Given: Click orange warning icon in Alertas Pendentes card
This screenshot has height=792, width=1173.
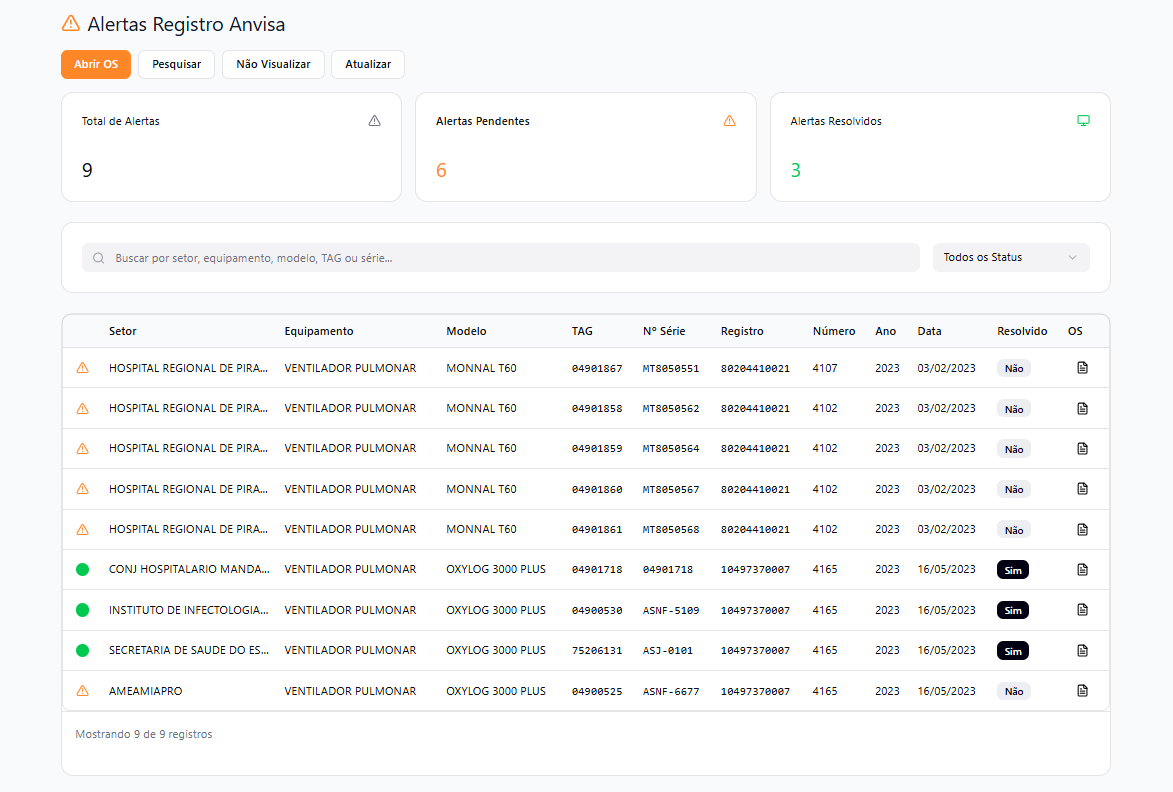Looking at the screenshot, I should pyautogui.click(x=729, y=121).
